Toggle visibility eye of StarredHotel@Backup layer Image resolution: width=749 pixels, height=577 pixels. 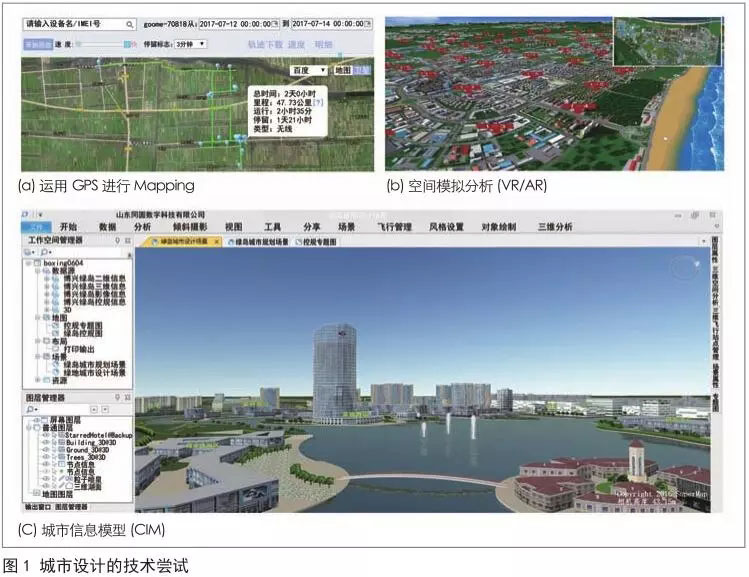[46, 436]
